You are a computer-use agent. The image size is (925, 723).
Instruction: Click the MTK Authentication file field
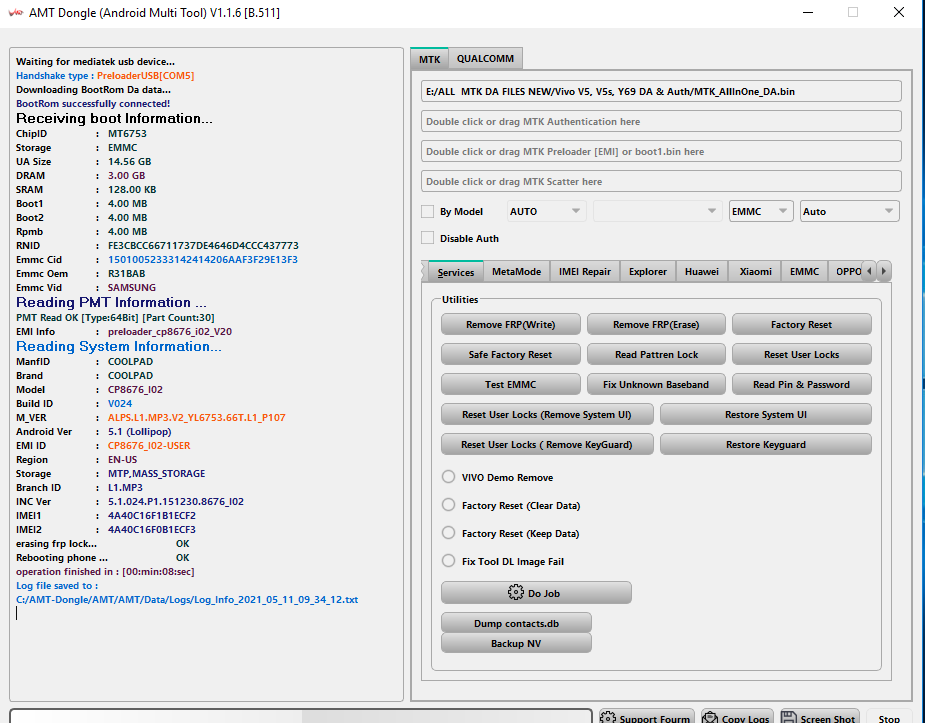tap(661, 121)
